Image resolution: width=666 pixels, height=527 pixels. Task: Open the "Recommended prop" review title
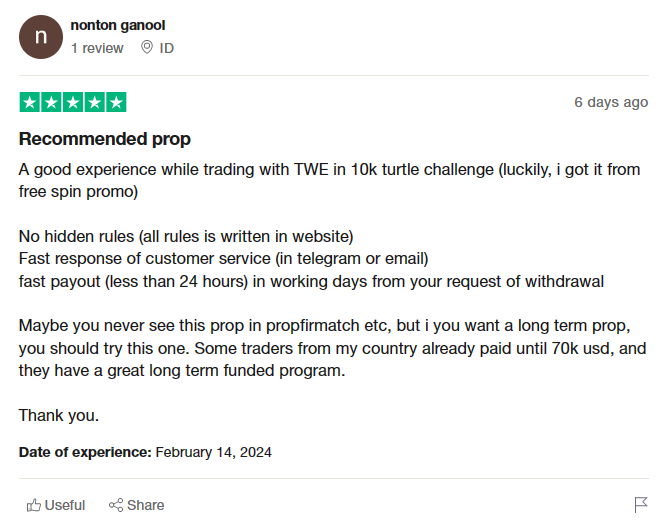(104, 139)
